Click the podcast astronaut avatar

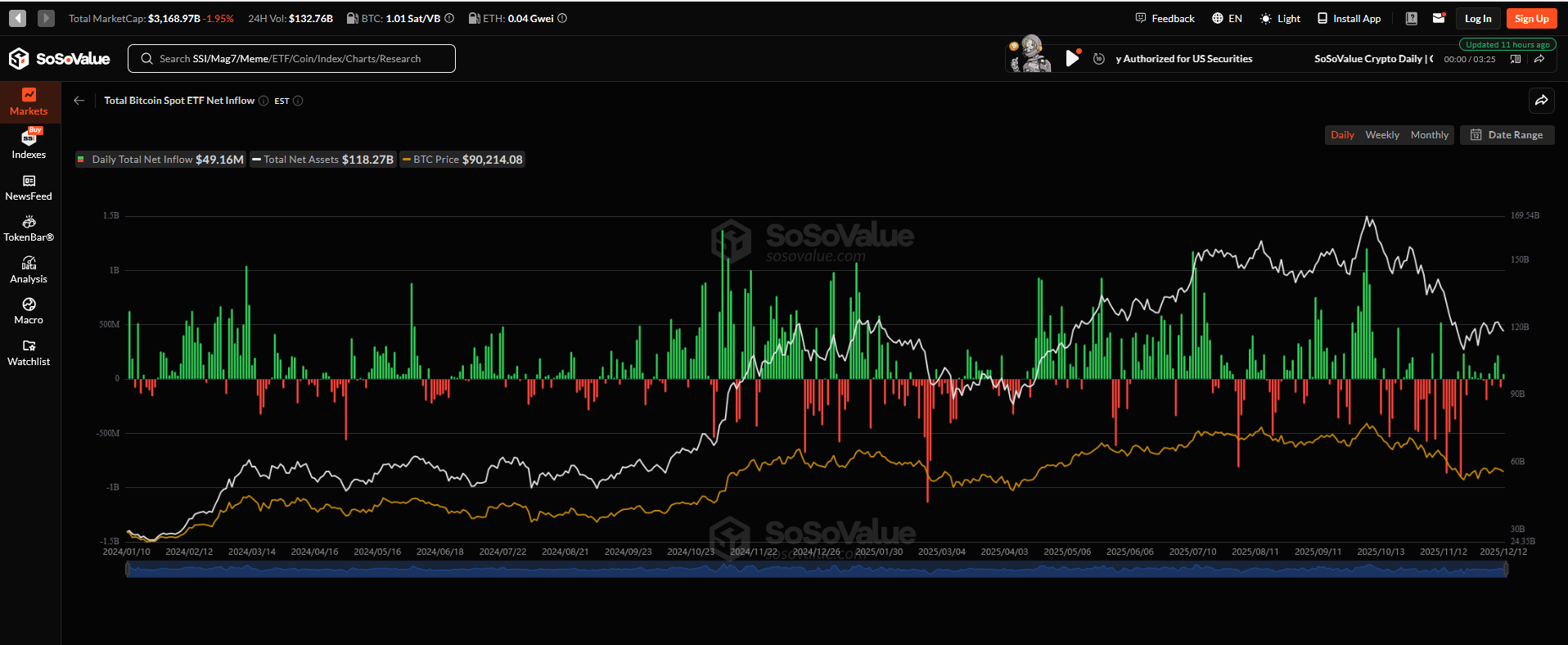click(1030, 54)
